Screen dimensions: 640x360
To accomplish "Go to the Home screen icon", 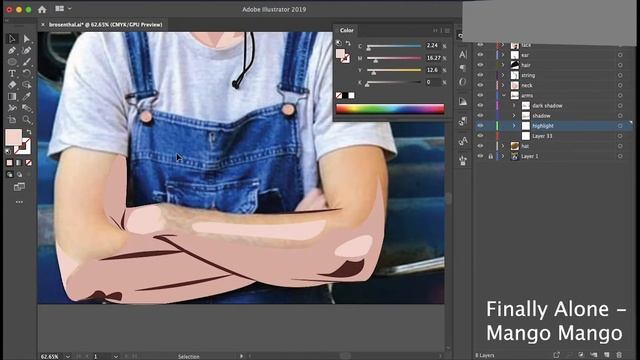I will (42, 9).
